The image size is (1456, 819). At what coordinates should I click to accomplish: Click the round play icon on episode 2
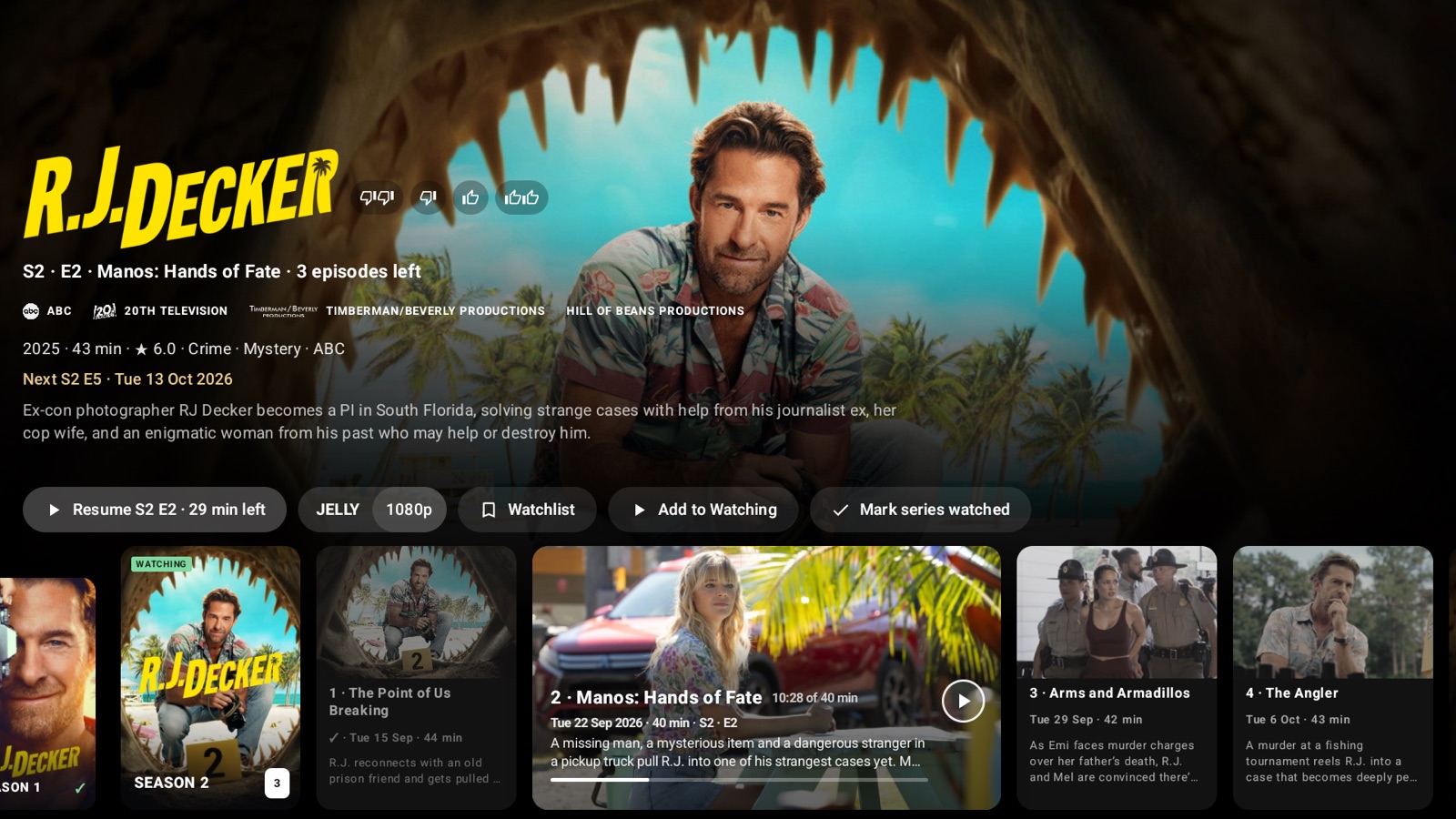point(963,702)
